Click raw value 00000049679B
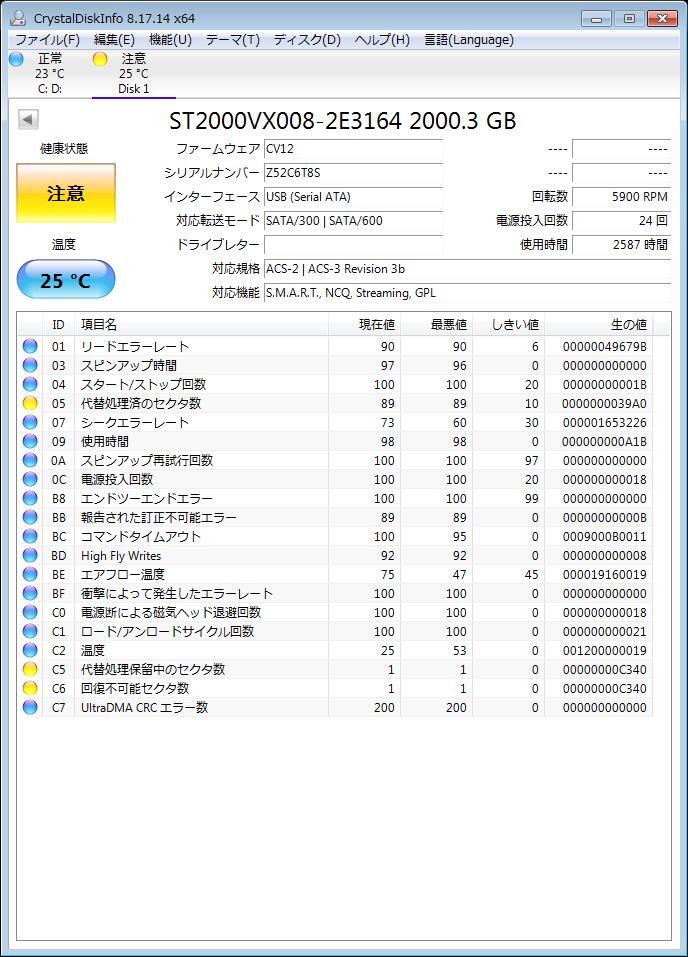This screenshot has width=688, height=957. point(604,347)
